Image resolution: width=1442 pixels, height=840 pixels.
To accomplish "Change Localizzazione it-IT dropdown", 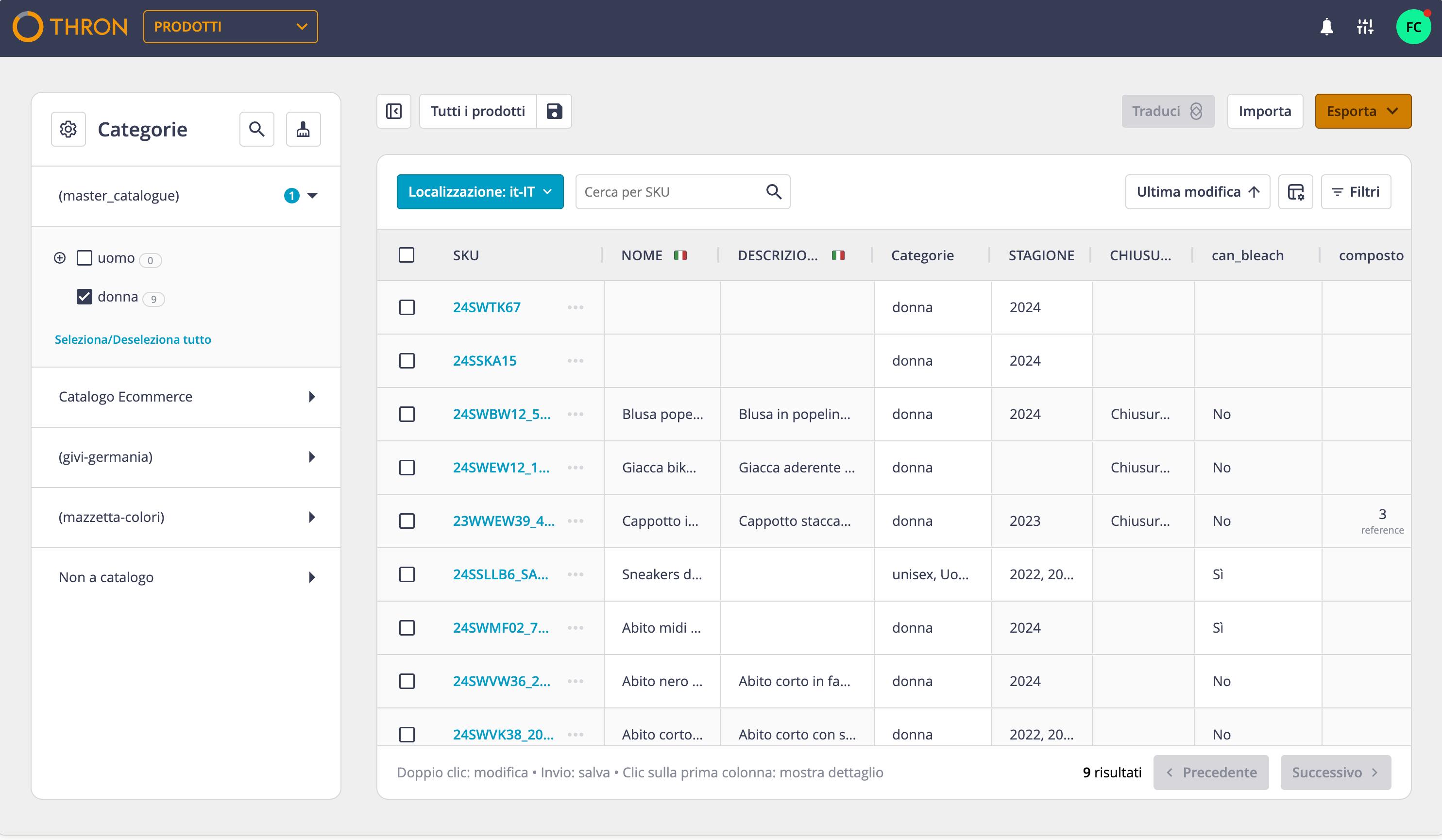I will (x=480, y=192).
